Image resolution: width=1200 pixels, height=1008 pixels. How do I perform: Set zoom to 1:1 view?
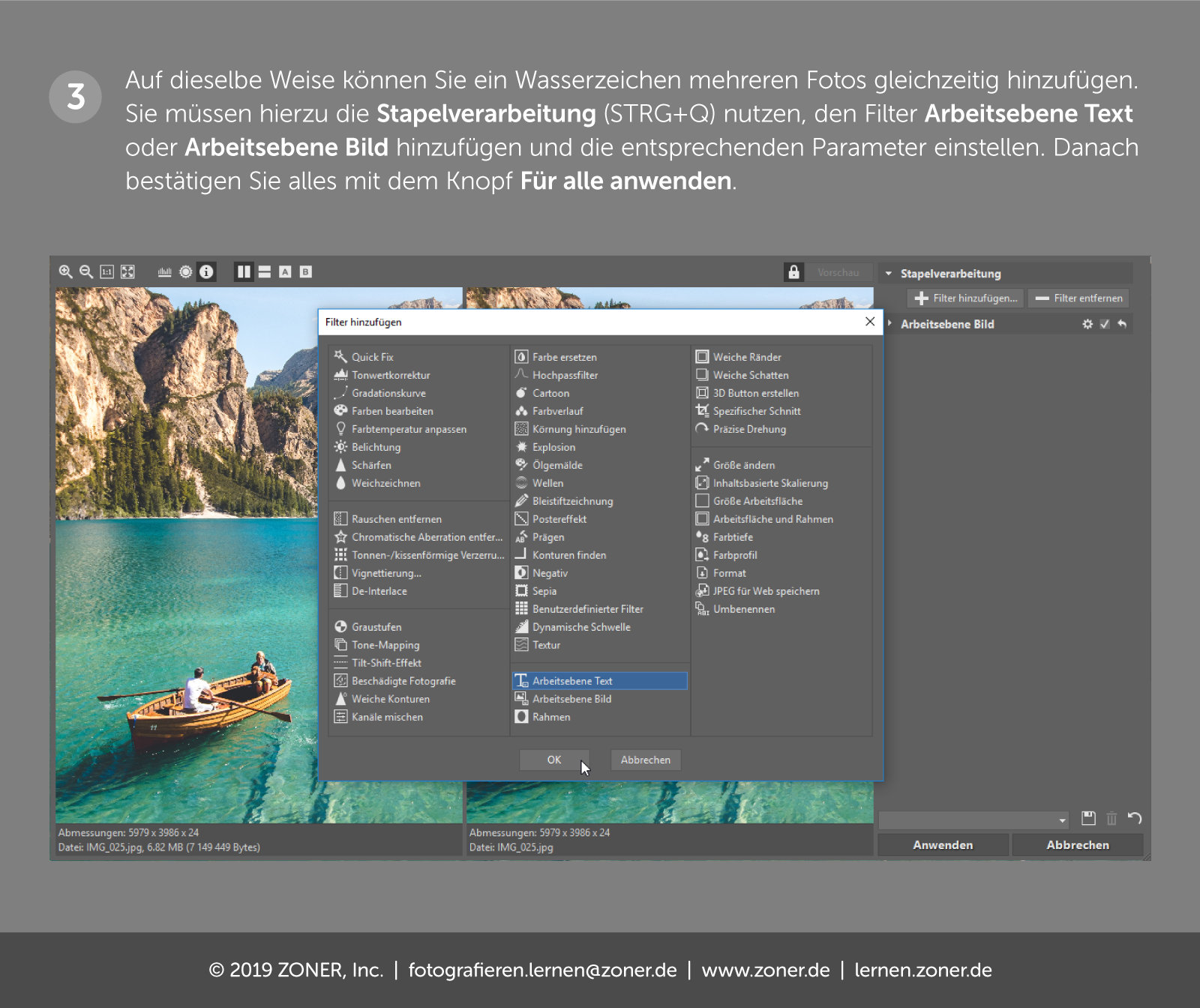pyautogui.click(x=107, y=272)
